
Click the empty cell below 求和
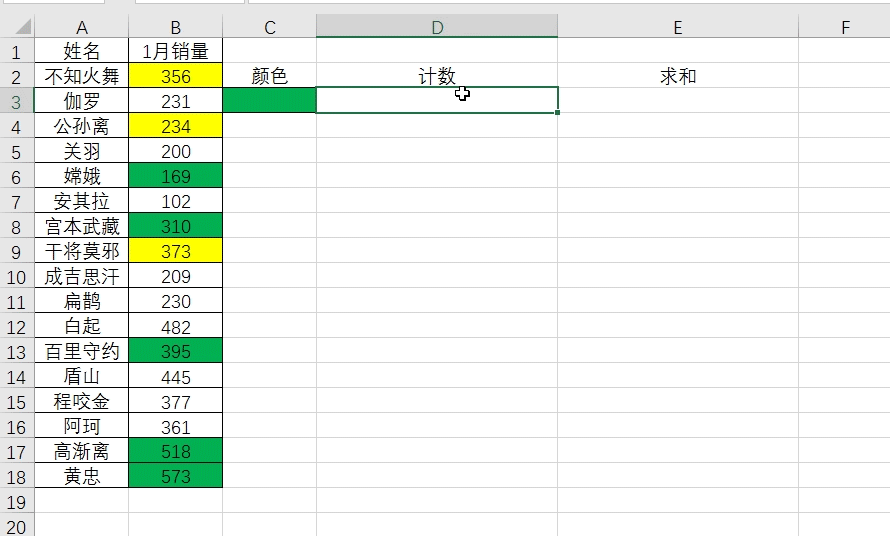click(x=677, y=100)
